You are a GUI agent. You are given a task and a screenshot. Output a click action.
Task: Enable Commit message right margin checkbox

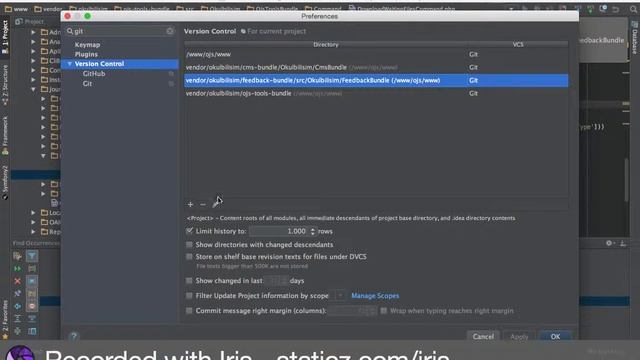(x=189, y=311)
